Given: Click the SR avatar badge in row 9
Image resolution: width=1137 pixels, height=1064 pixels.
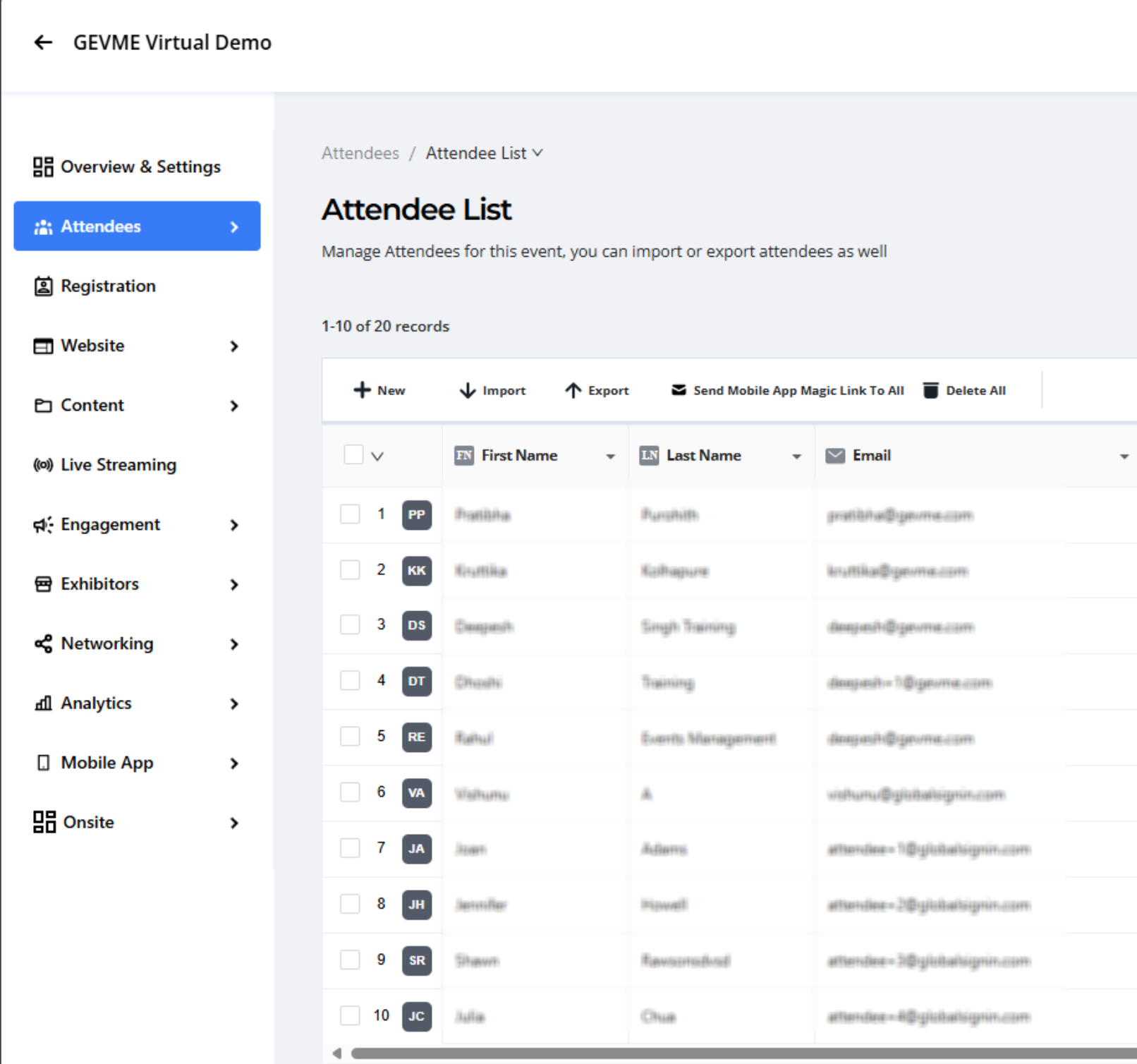Looking at the screenshot, I should [417, 961].
